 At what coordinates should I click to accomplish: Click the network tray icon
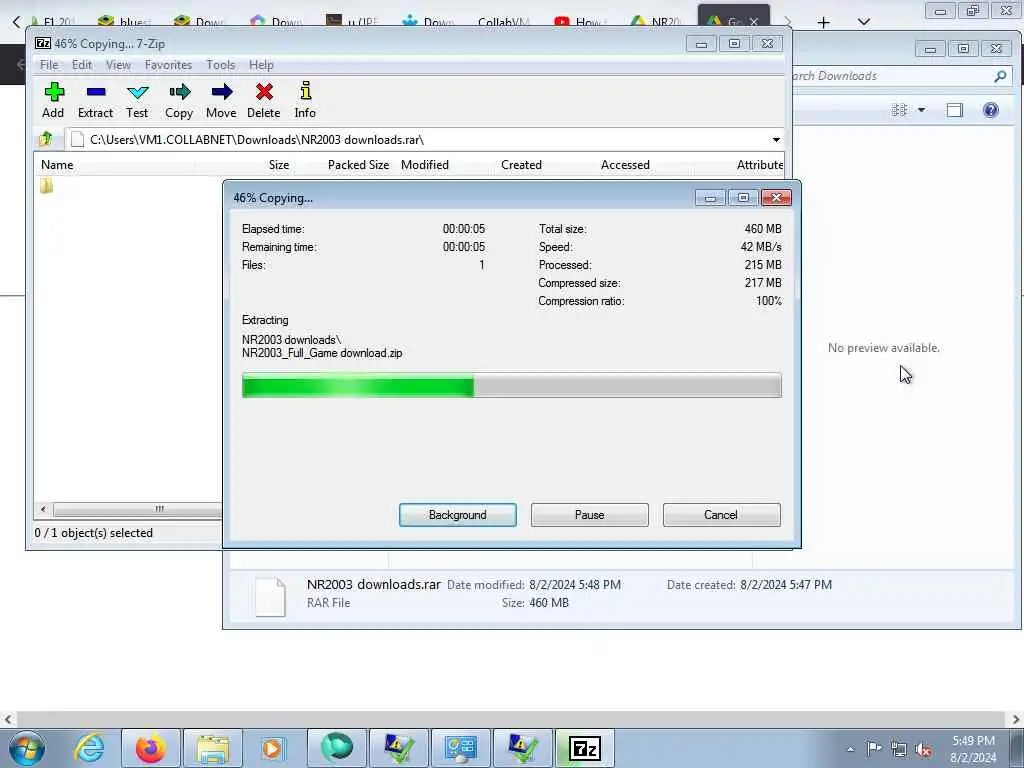(899, 749)
